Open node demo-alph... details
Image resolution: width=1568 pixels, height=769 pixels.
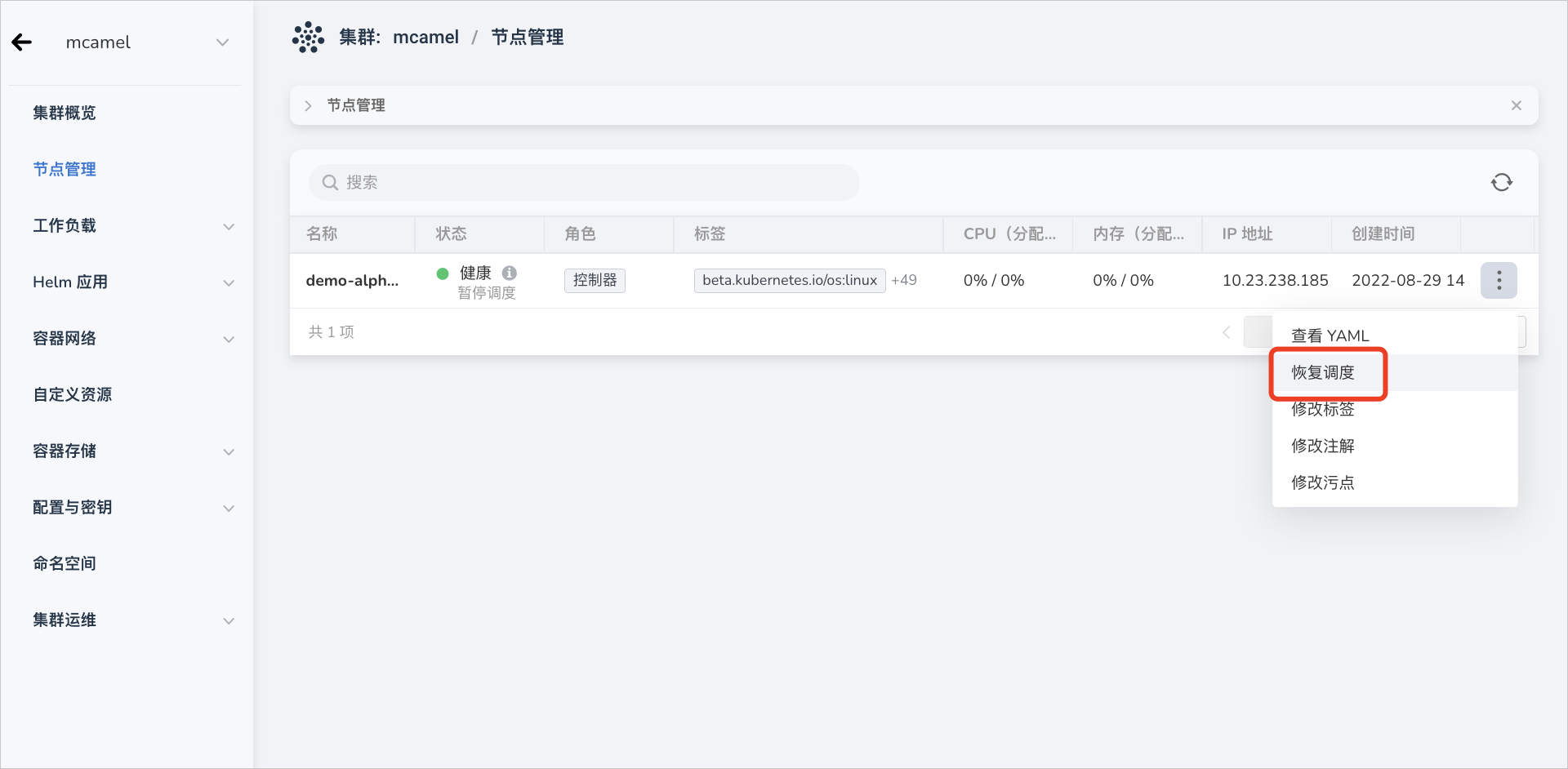pos(352,280)
